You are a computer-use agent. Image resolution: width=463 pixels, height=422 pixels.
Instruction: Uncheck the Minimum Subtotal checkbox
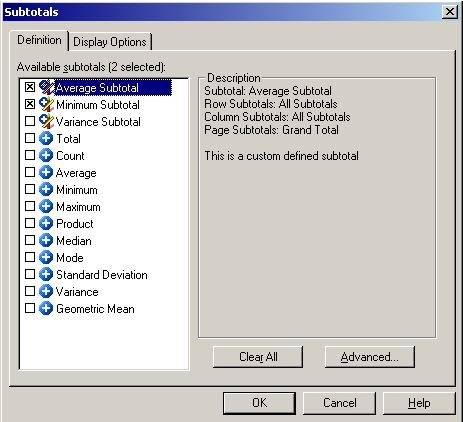click(x=30, y=104)
